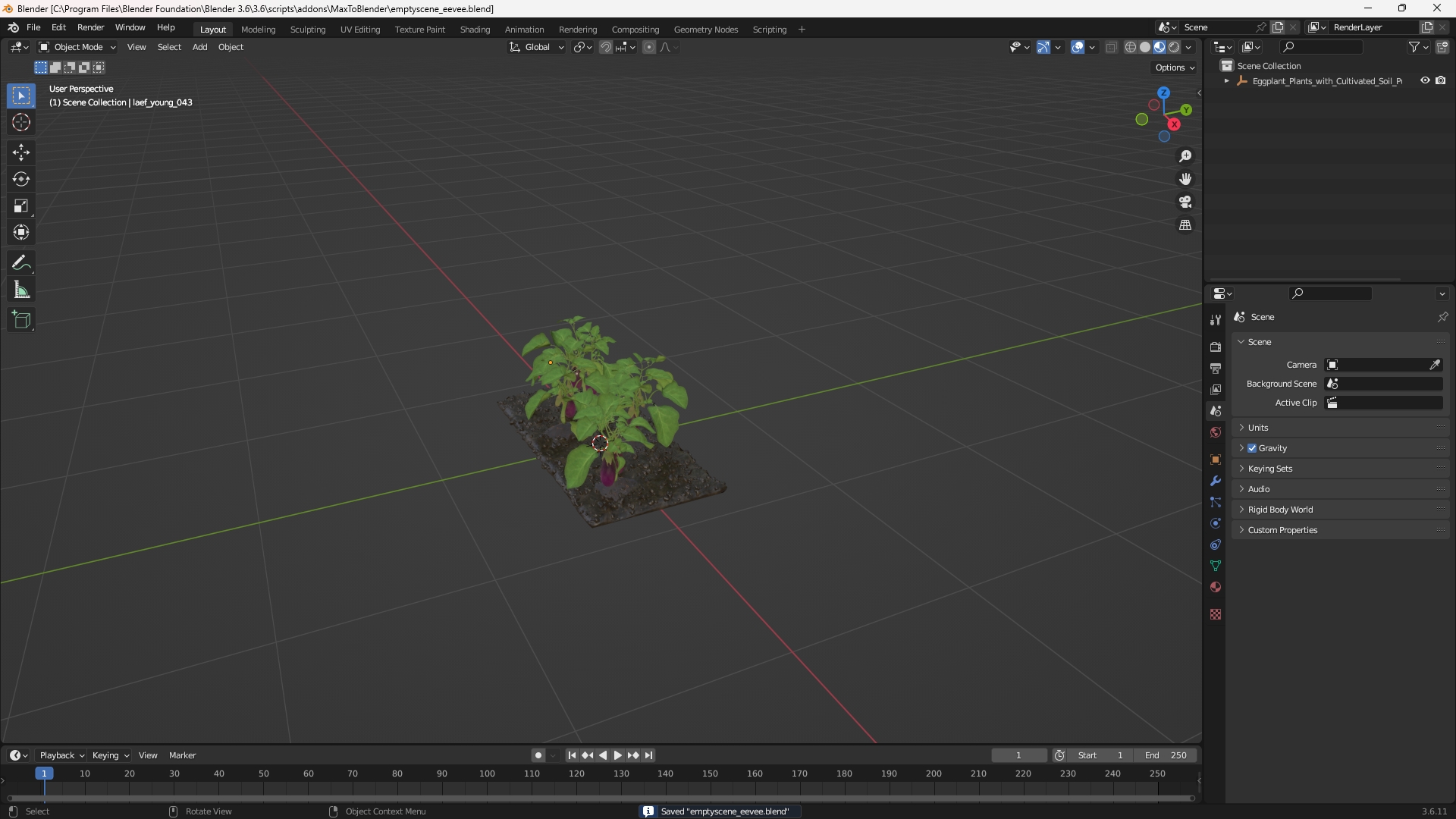
Task: Jump to the timeline end frame
Action: [648, 755]
